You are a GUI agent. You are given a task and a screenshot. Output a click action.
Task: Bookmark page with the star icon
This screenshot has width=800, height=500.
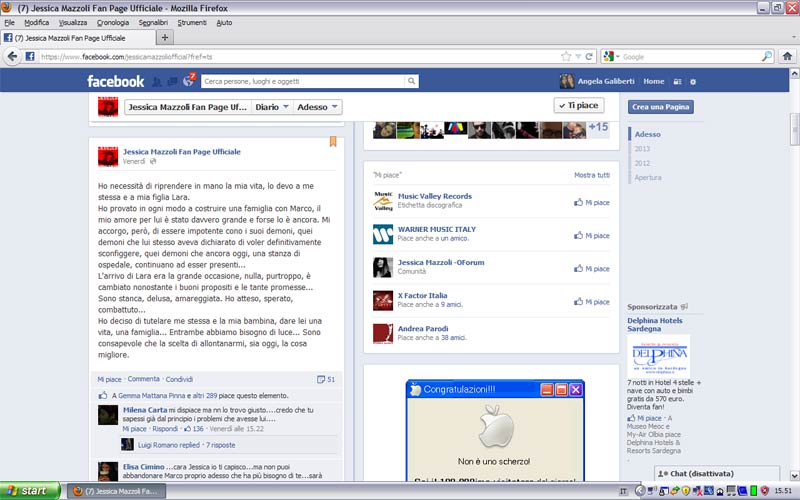coord(566,57)
